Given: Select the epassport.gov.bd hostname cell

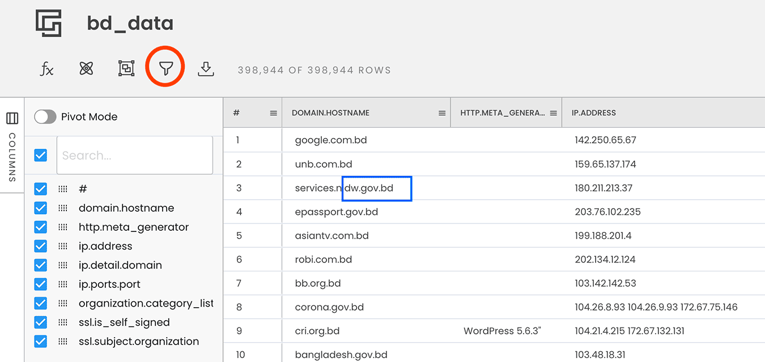Looking at the screenshot, I should click(x=366, y=212).
